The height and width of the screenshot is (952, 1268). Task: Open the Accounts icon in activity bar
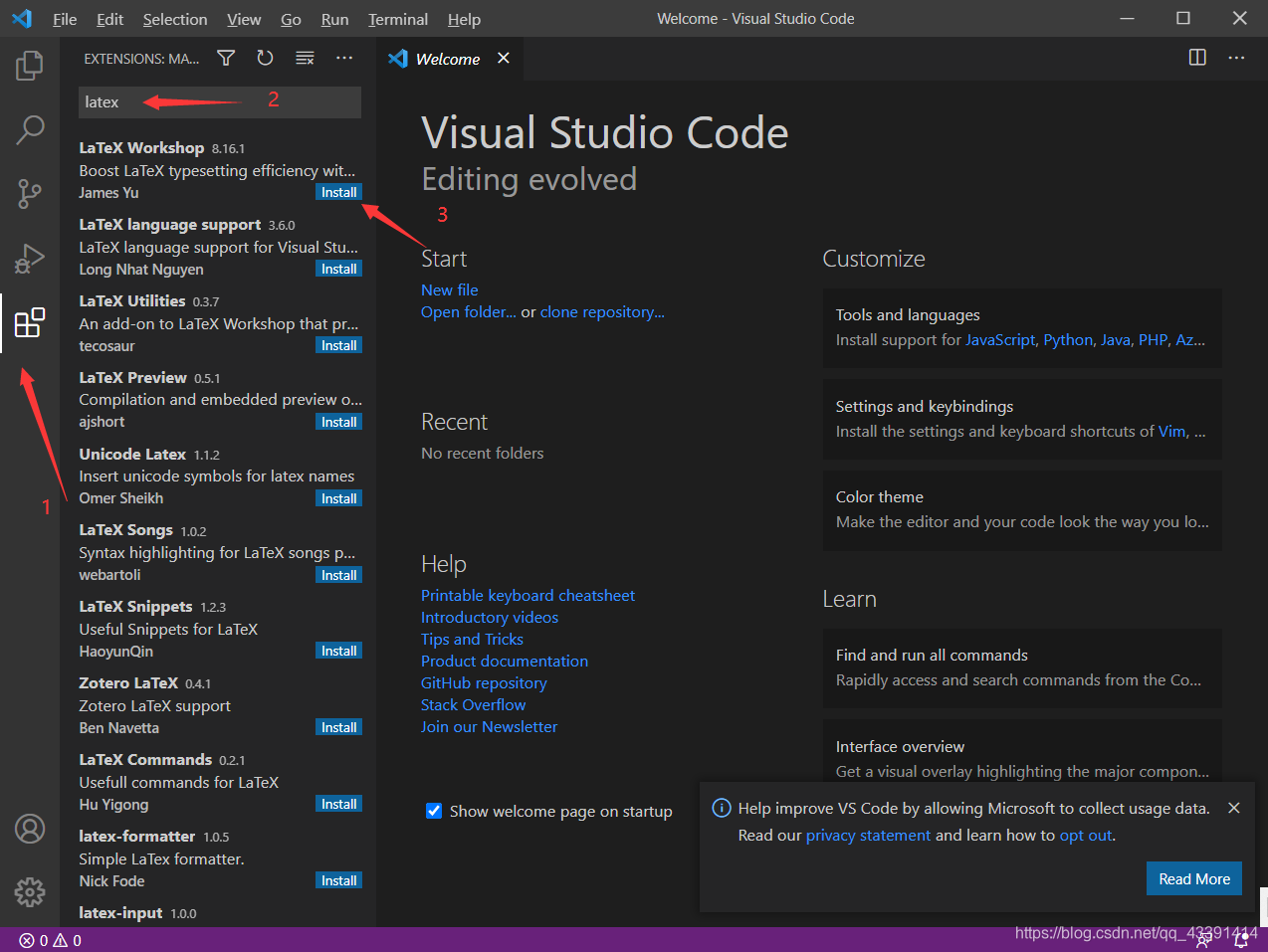[x=30, y=829]
